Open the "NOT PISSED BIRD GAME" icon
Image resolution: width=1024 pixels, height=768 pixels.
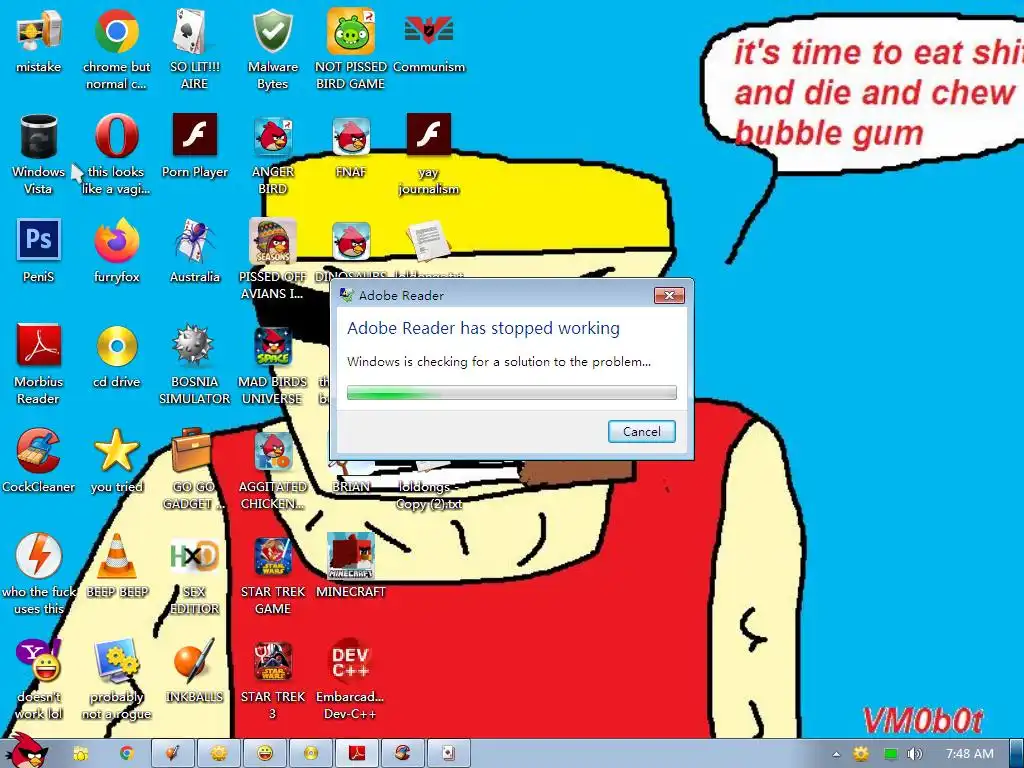click(351, 50)
